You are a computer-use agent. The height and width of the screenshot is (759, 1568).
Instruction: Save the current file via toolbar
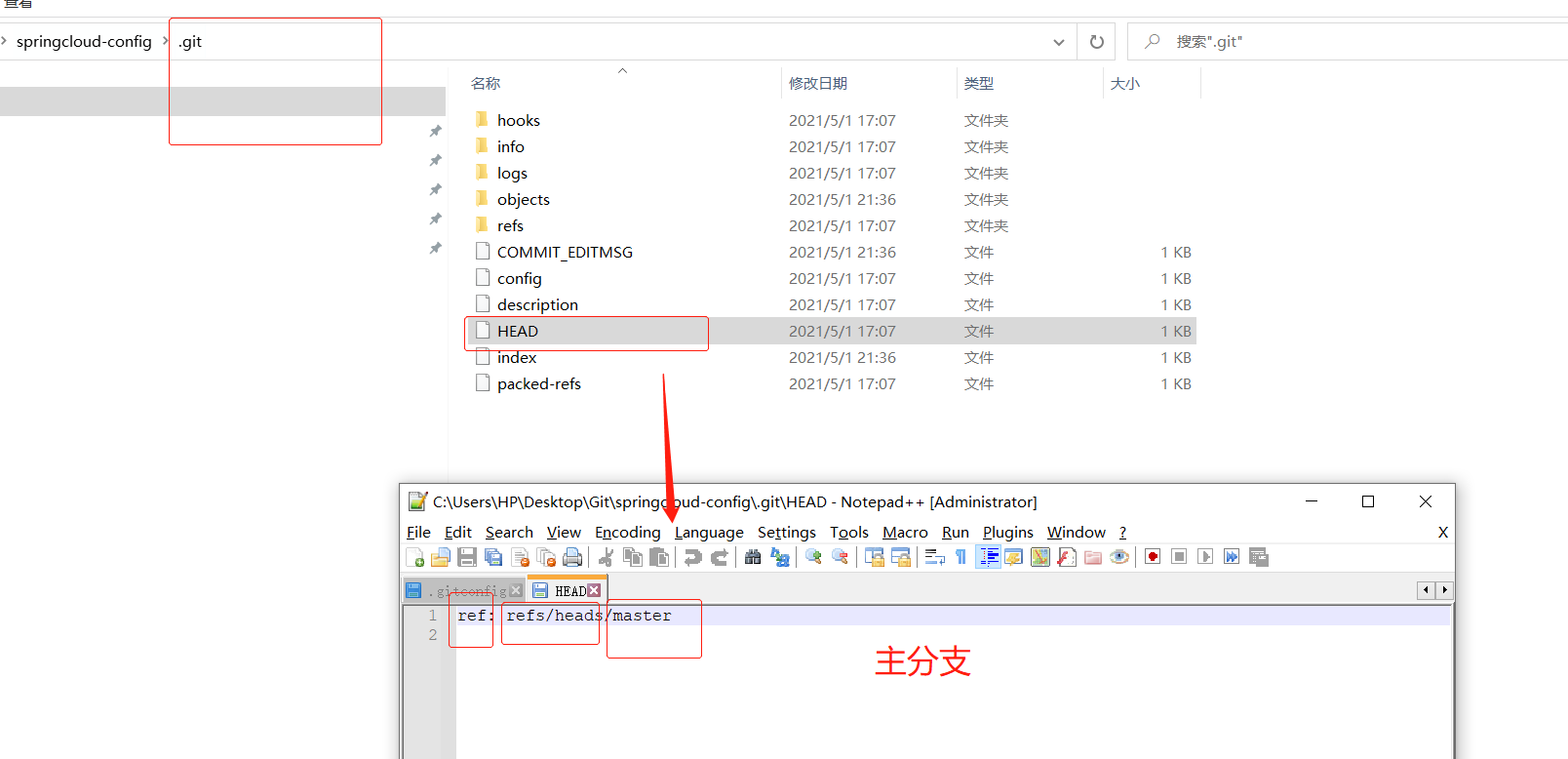pyautogui.click(x=467, y=557)
